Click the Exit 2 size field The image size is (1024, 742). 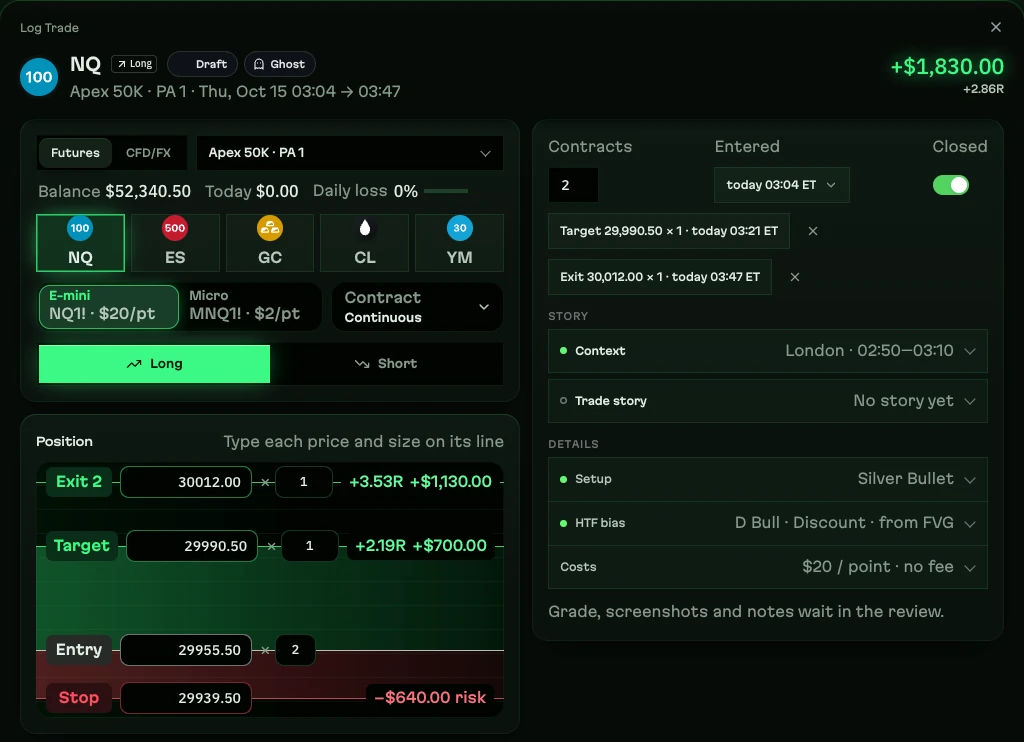pyautogui.click(x=304, y=482)
